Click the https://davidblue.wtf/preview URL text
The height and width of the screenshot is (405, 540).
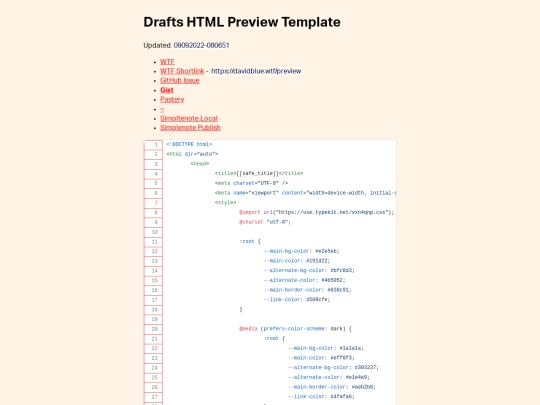(x=256, y=71)
